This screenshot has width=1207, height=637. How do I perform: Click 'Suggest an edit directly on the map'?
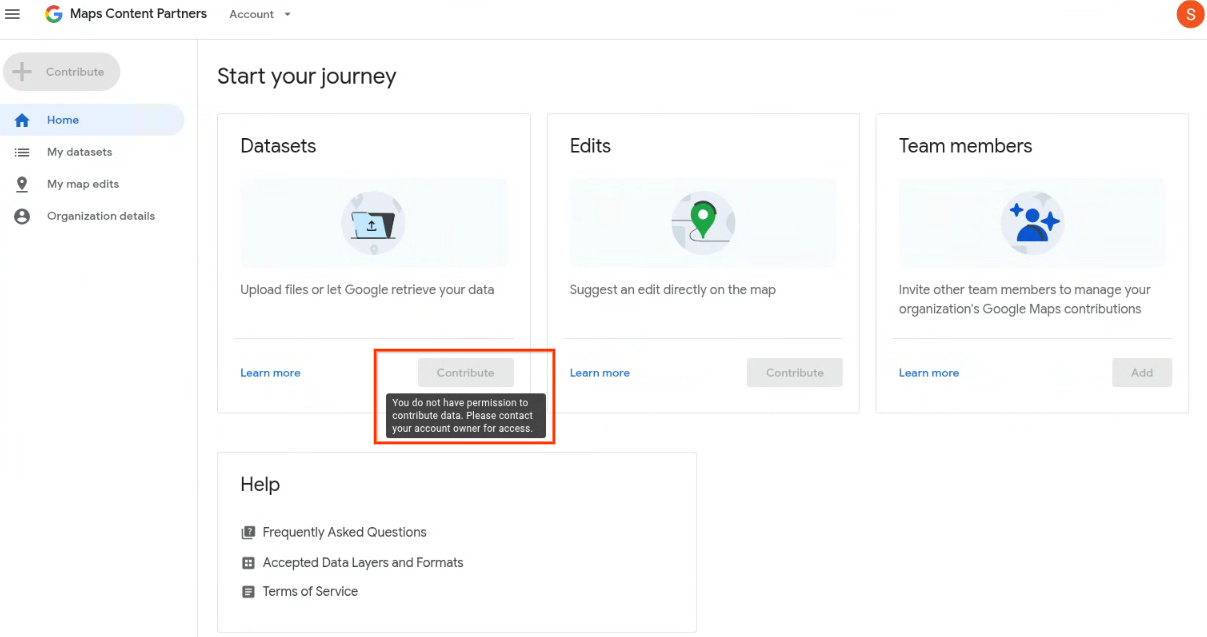tap(673, 290)
